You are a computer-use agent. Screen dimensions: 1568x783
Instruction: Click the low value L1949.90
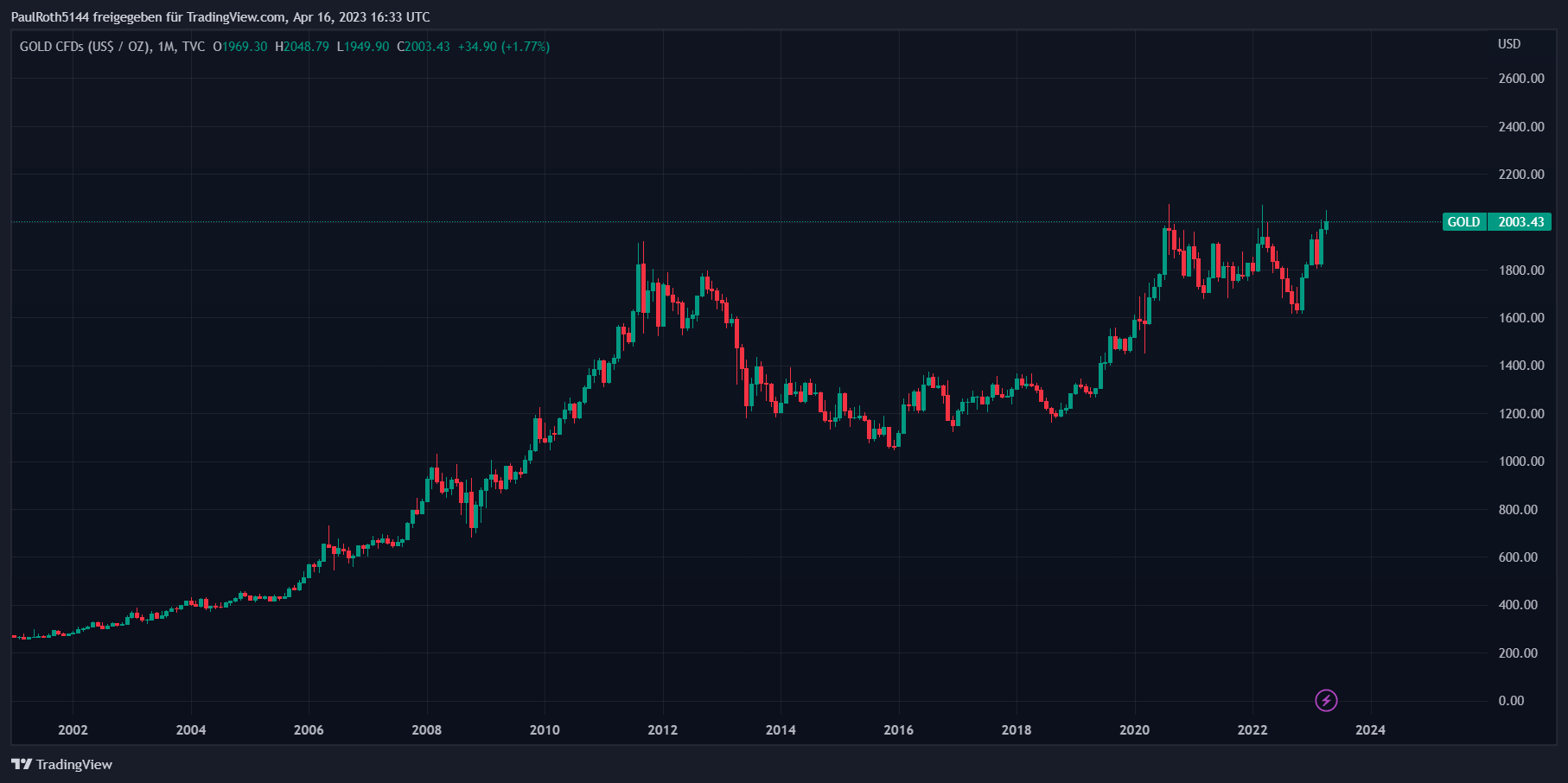(x=363, y=47)
